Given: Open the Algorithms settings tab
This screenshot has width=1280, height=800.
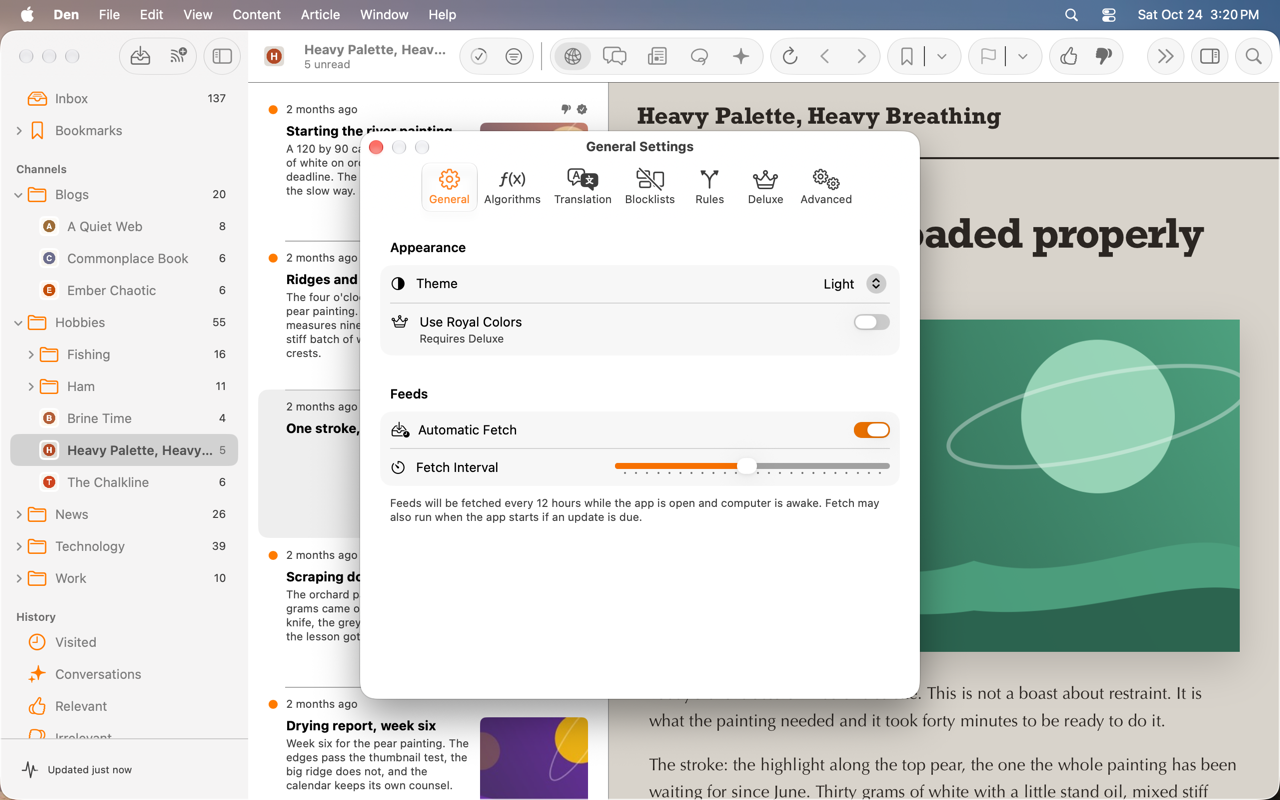Looking at the screenshot, I should coord(512,187).
